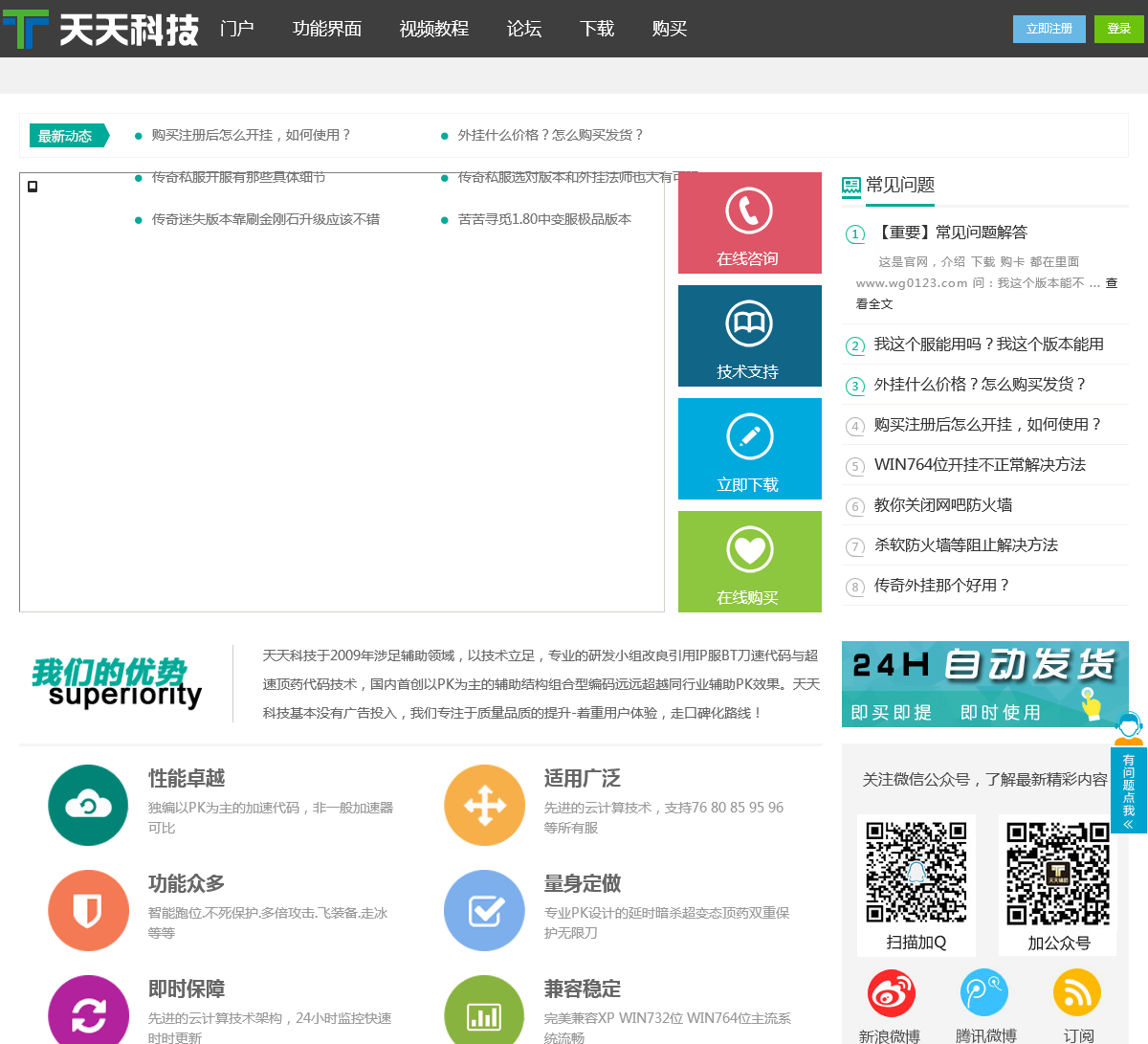Click the 常见问题 heading icon

coord(851,187)
